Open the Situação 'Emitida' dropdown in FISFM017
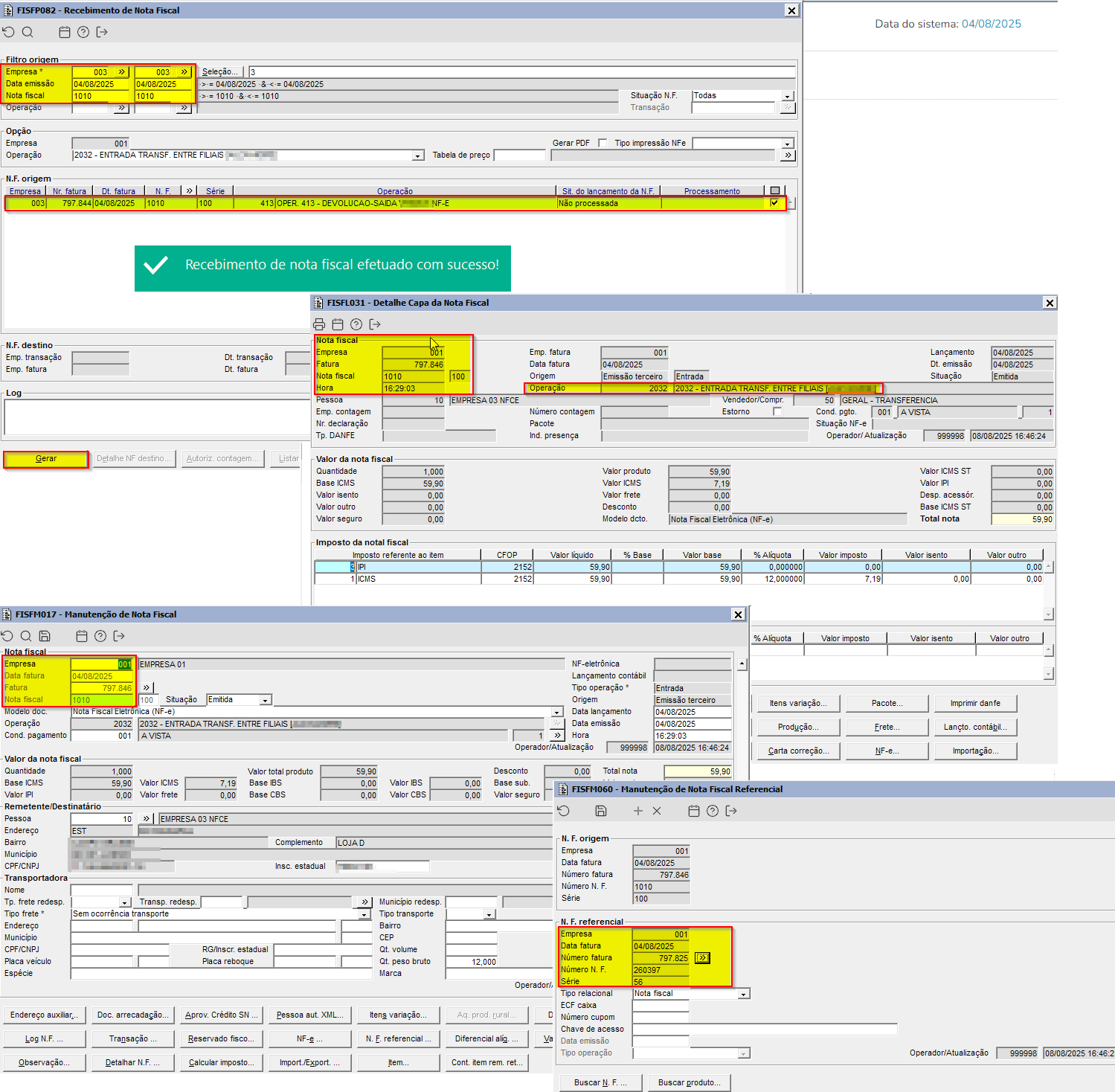 [x=265, y=700]
